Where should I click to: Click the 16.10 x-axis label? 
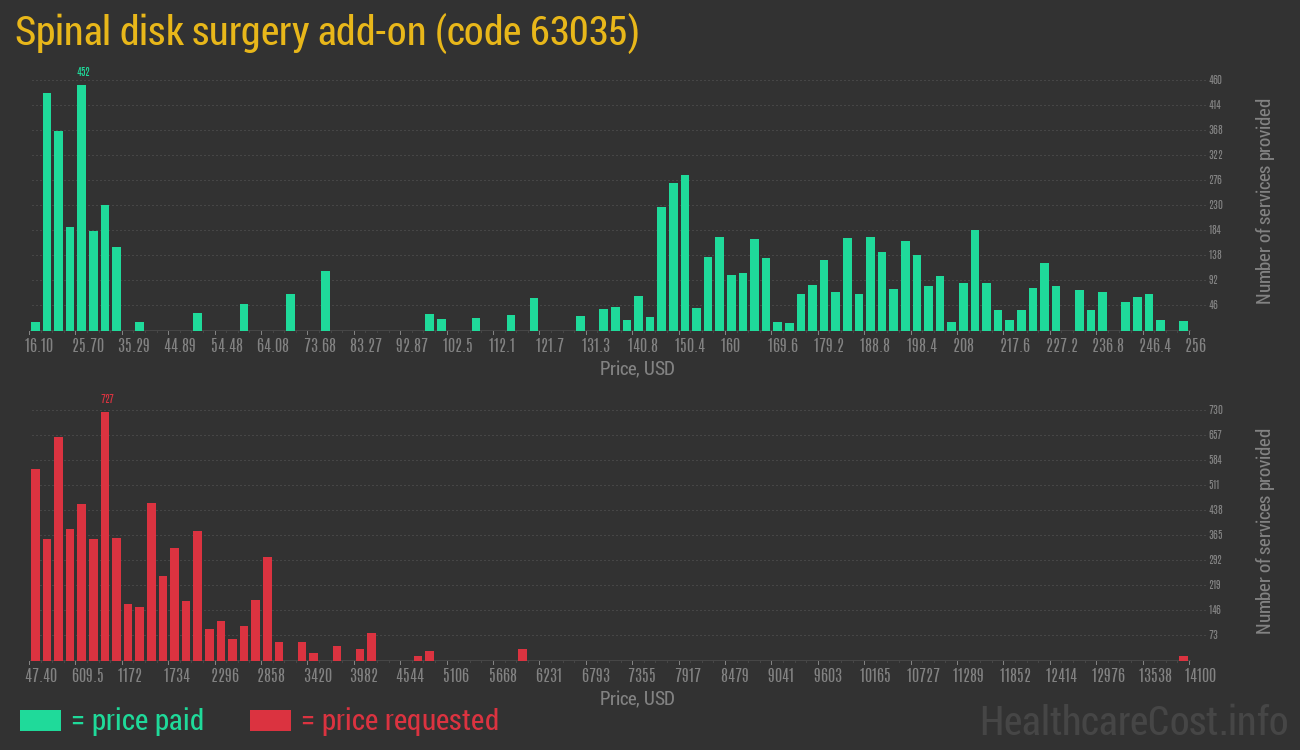pos(39,346)
